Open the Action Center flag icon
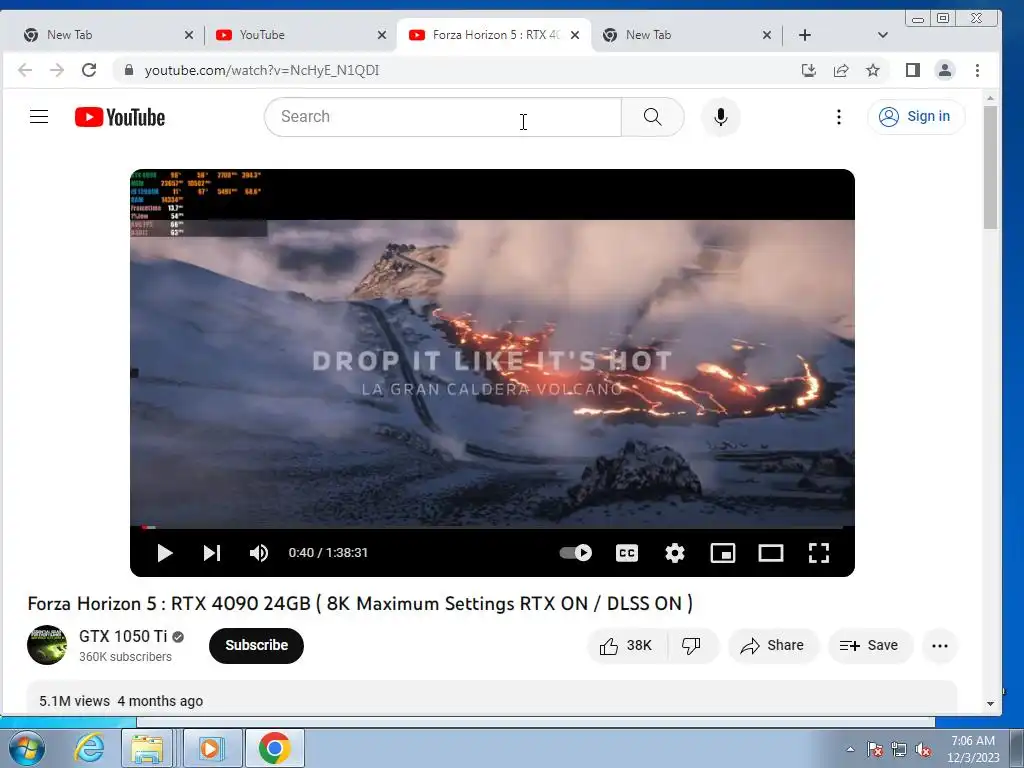The image size is (1024, 768). [x=875, y=749]
